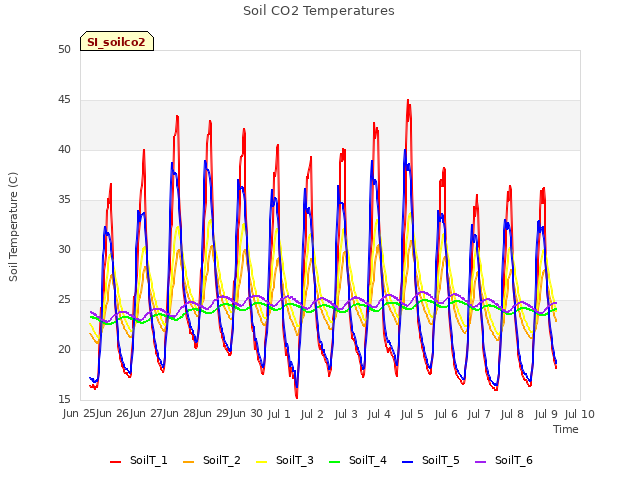This screenshot has width=640, height=480.
Task: Click the SI_soilco2 label box
Action: click(117, 41)
